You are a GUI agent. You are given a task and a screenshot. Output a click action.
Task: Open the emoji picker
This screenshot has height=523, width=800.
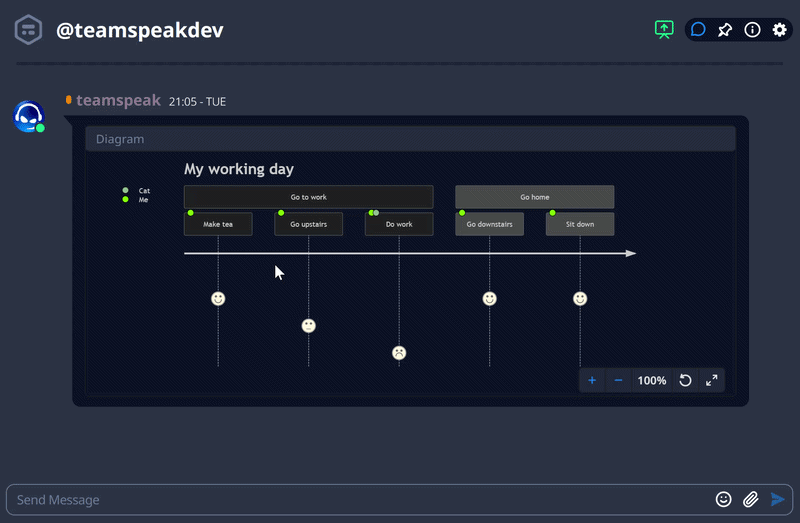724,499
